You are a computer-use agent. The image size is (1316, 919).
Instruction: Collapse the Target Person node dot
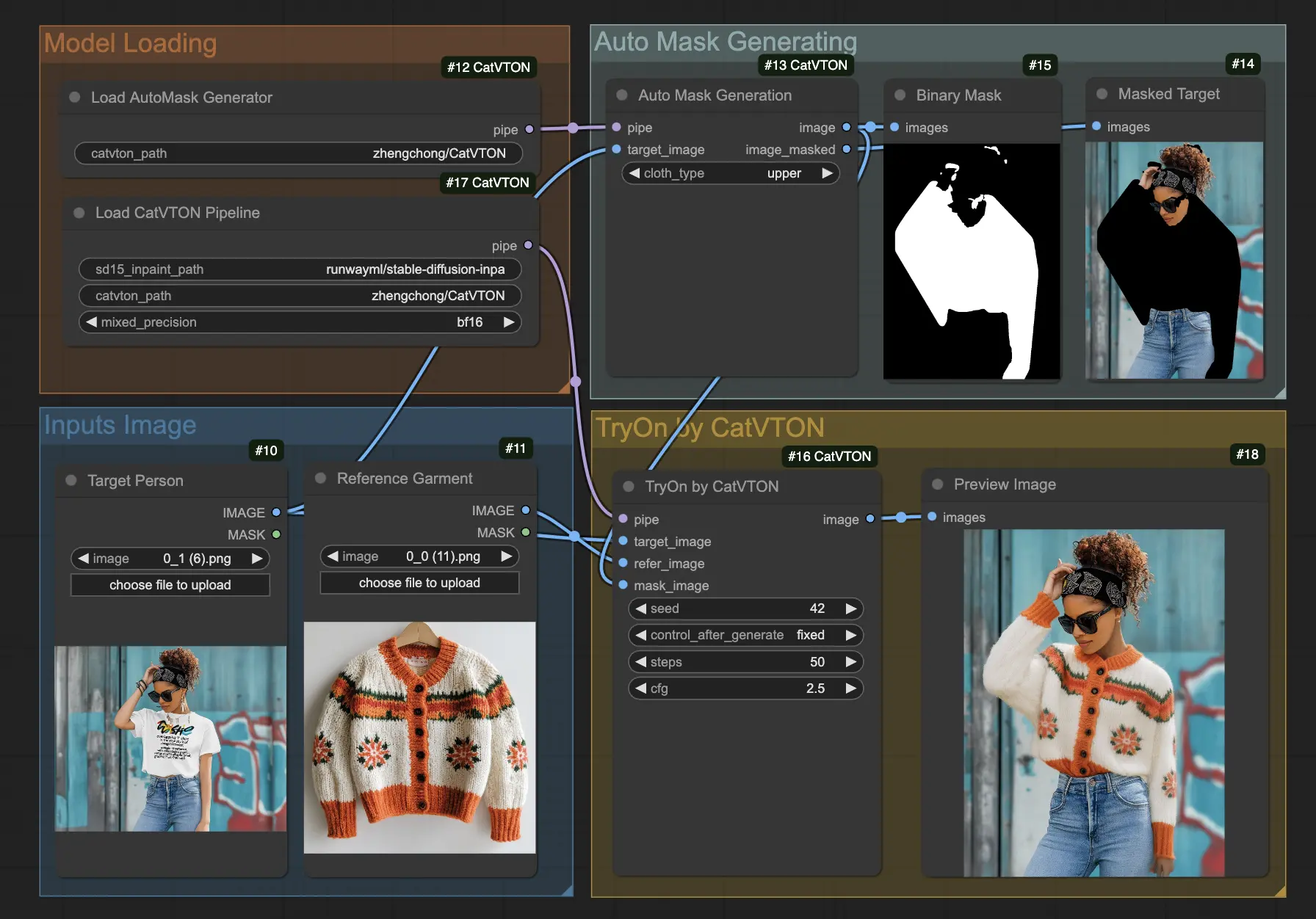pos(71,480)
